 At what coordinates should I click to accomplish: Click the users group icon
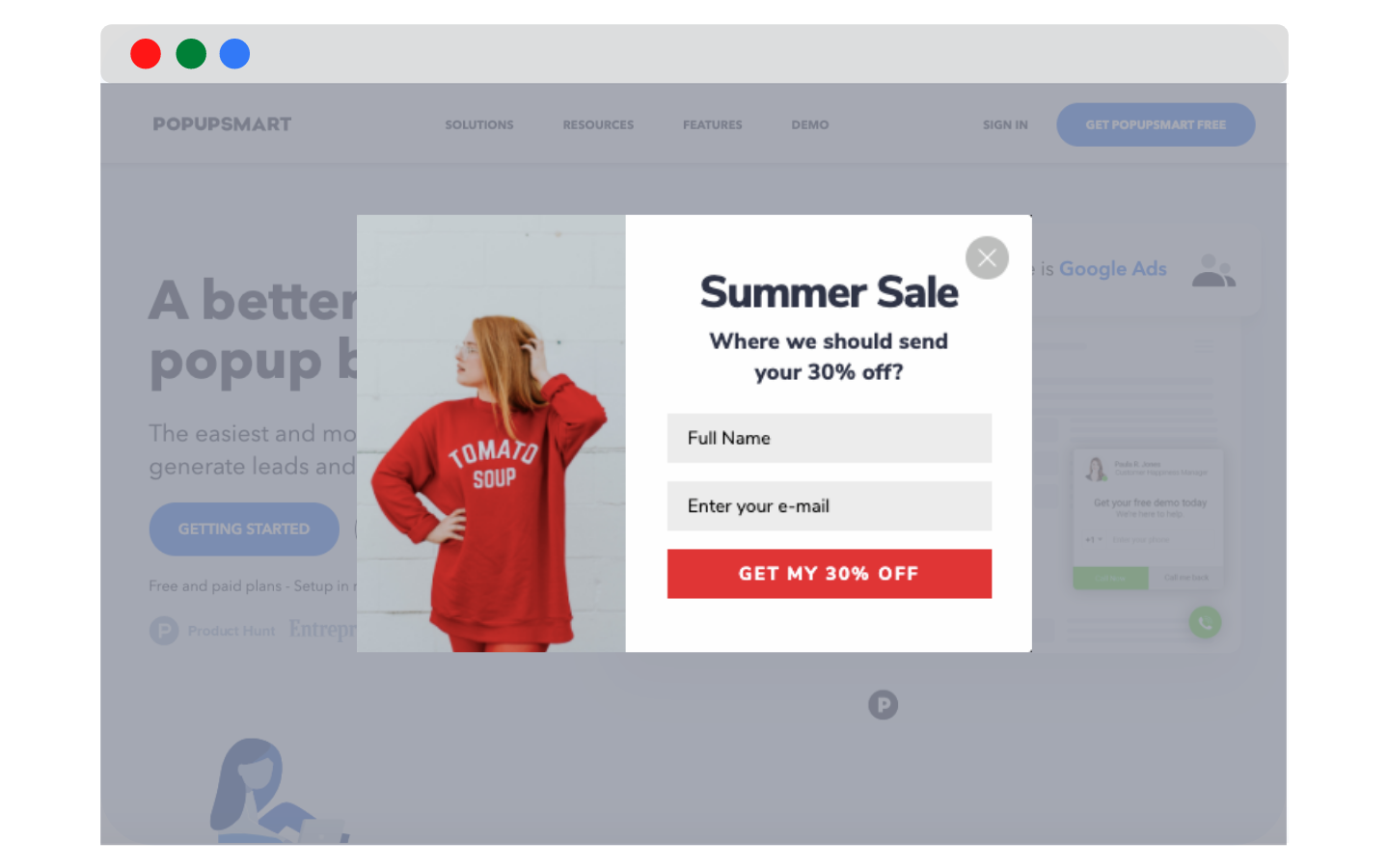(x=1213, y=270)
